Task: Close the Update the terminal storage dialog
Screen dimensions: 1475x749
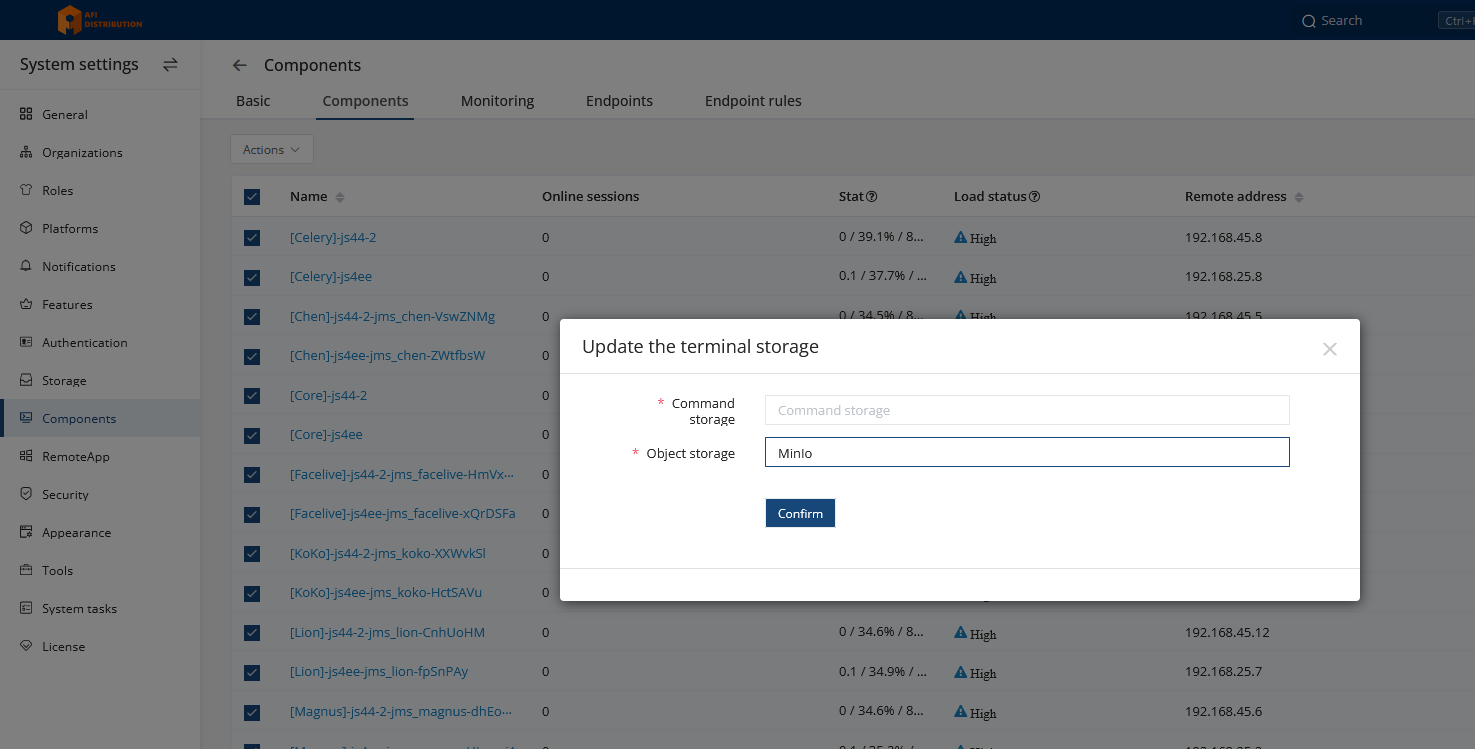Action: pyautogui.click(x=1329, y=349)
